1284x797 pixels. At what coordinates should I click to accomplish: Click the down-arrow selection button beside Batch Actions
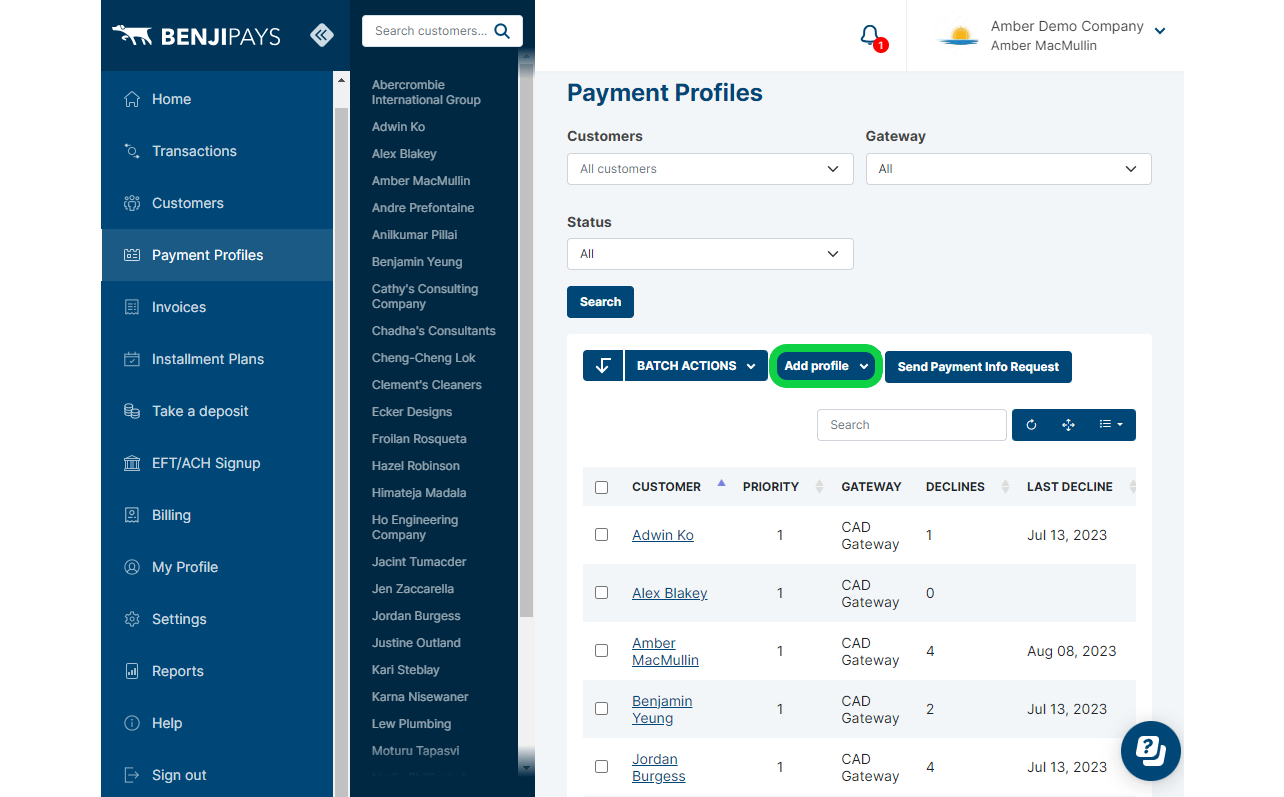pos(603,366)
